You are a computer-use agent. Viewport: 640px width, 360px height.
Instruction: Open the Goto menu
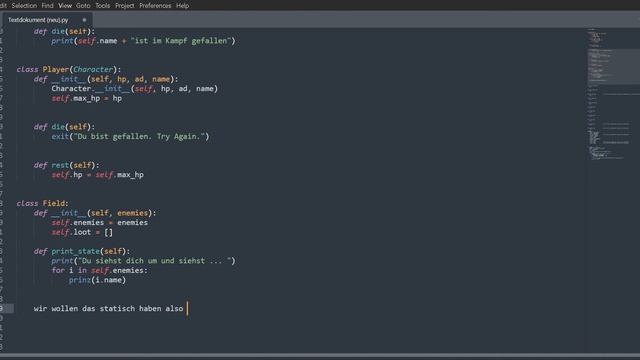(x=83, y=6)
